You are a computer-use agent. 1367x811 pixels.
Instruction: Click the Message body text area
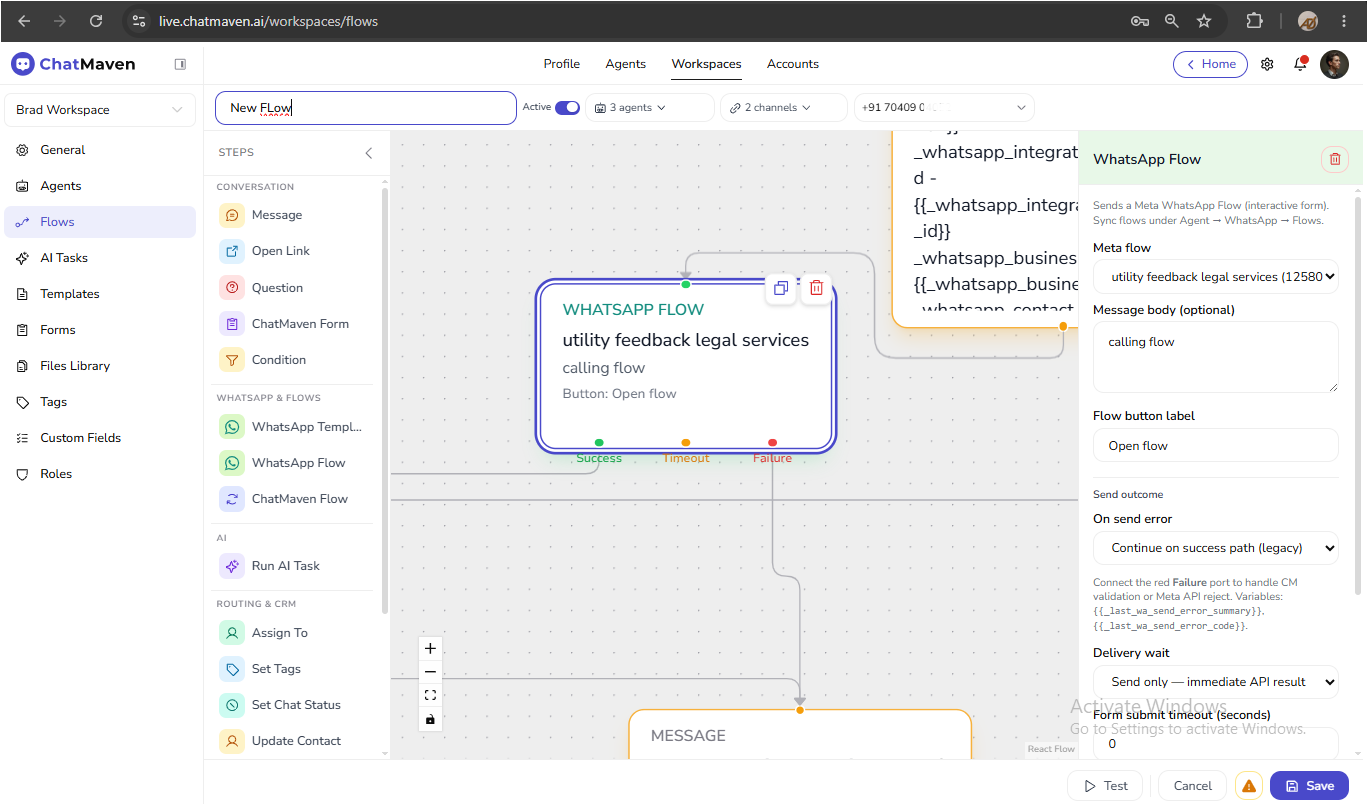pyautogui.click(x=1216, y=357)
